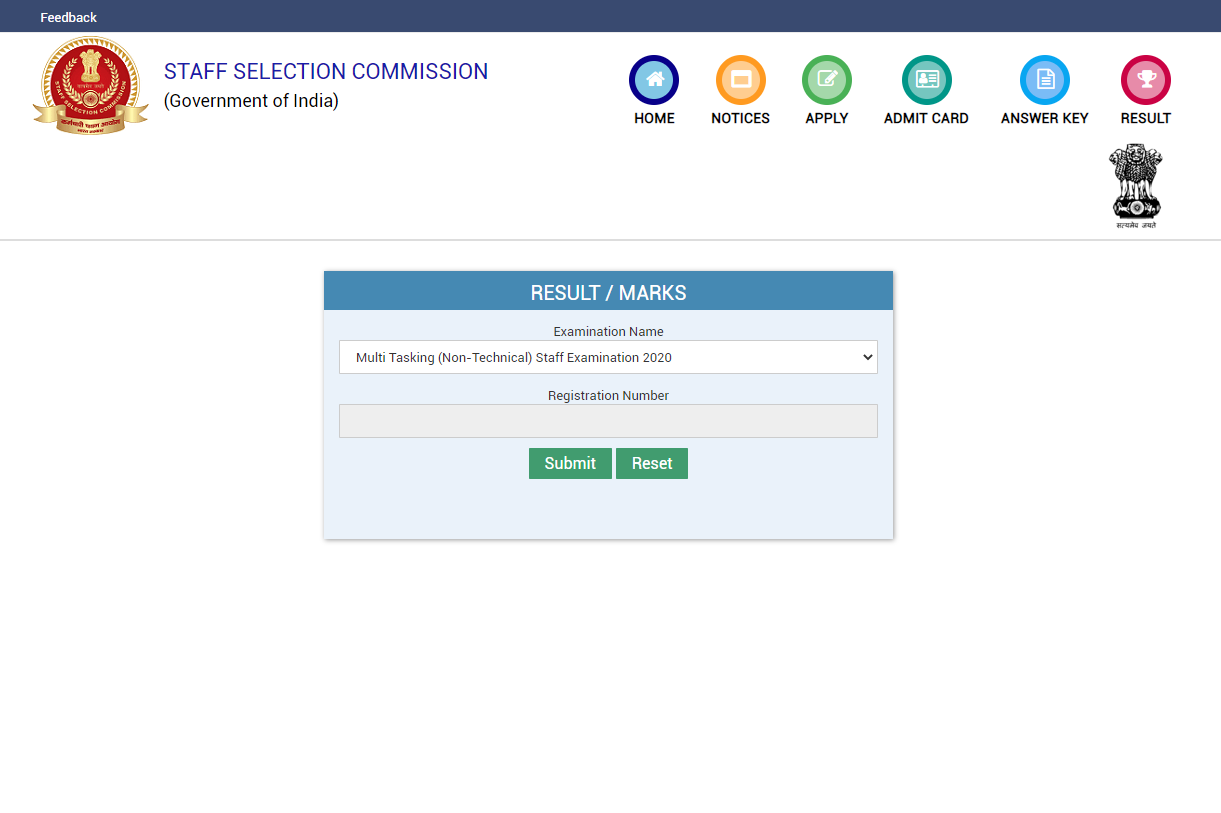Click the HOME text label

point(654,118)
